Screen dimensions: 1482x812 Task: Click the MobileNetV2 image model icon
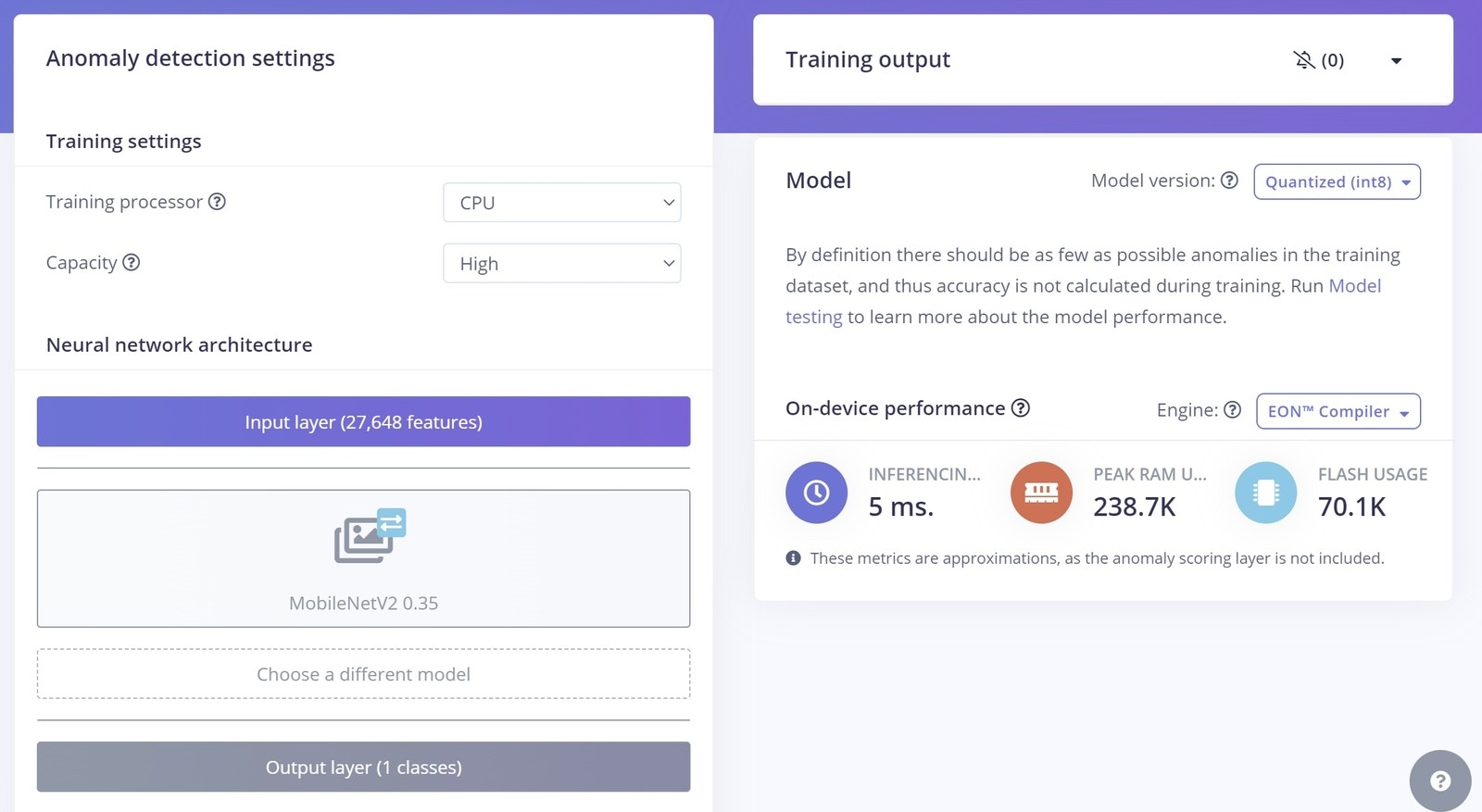coord(370,536)
